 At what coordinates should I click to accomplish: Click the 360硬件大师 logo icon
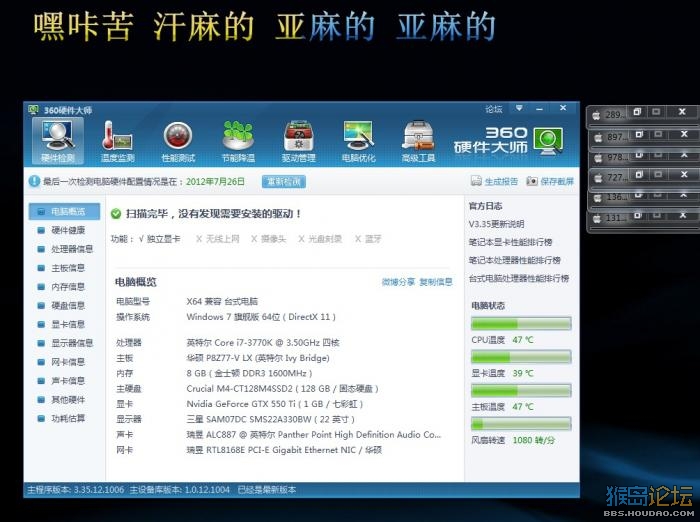548,140
